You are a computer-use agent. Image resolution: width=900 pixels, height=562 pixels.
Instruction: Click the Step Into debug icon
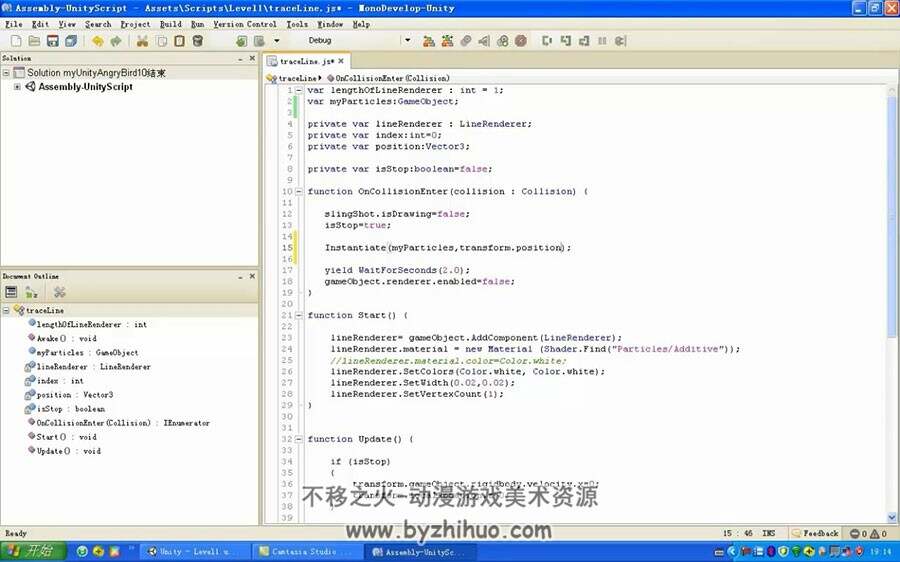pyautogui.click(x=566, y=41)
